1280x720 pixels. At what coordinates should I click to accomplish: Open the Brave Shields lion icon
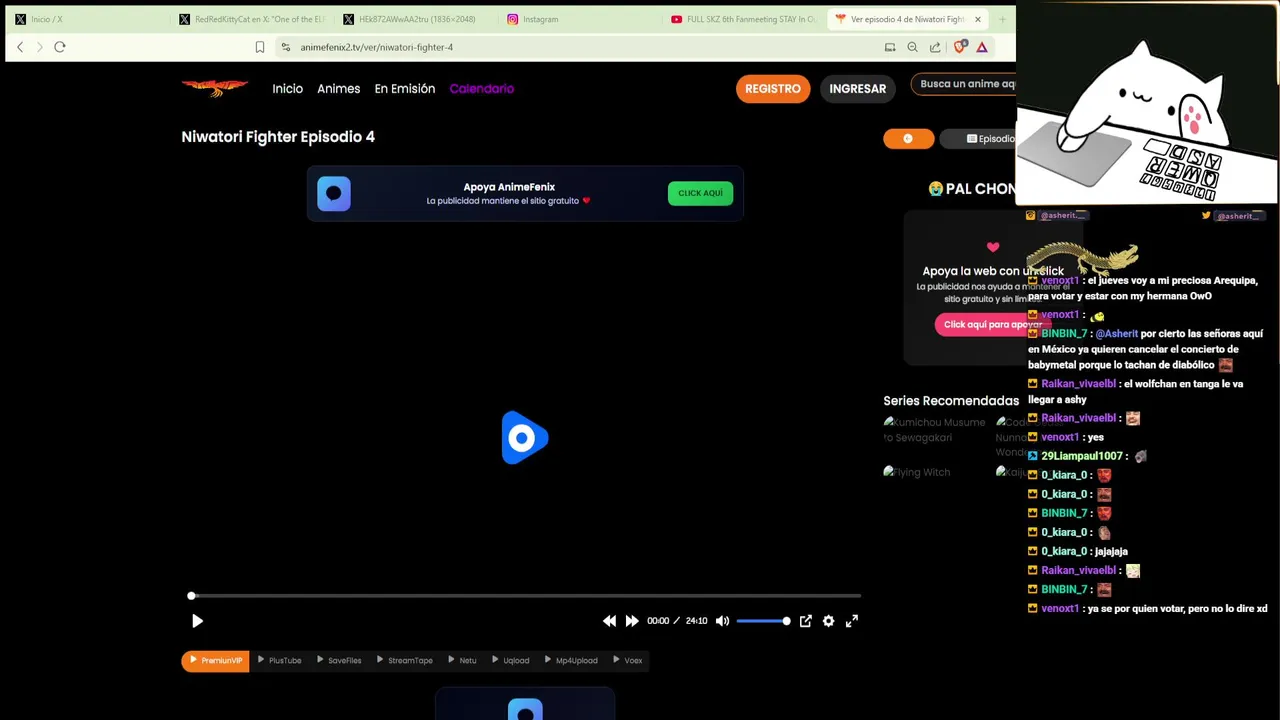pos(960,47)
